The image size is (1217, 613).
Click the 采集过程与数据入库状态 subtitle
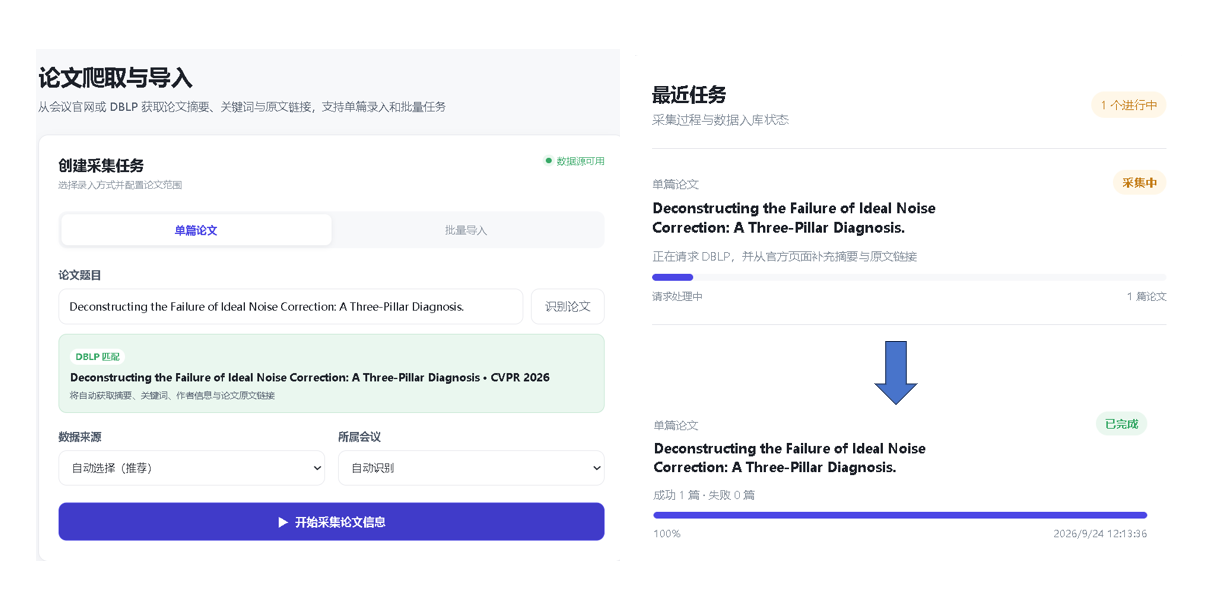click(720, 120)
